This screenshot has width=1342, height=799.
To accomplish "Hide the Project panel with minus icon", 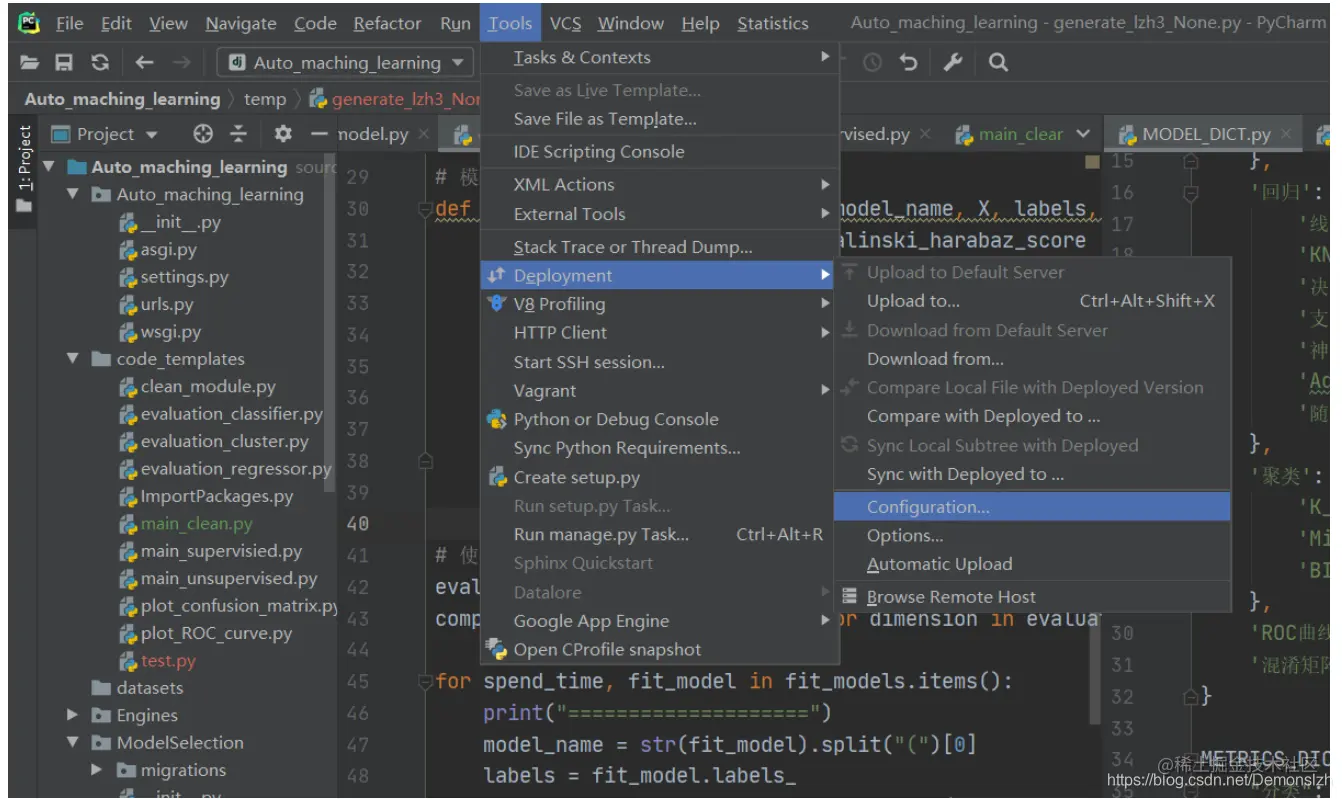I will (319, 133).
